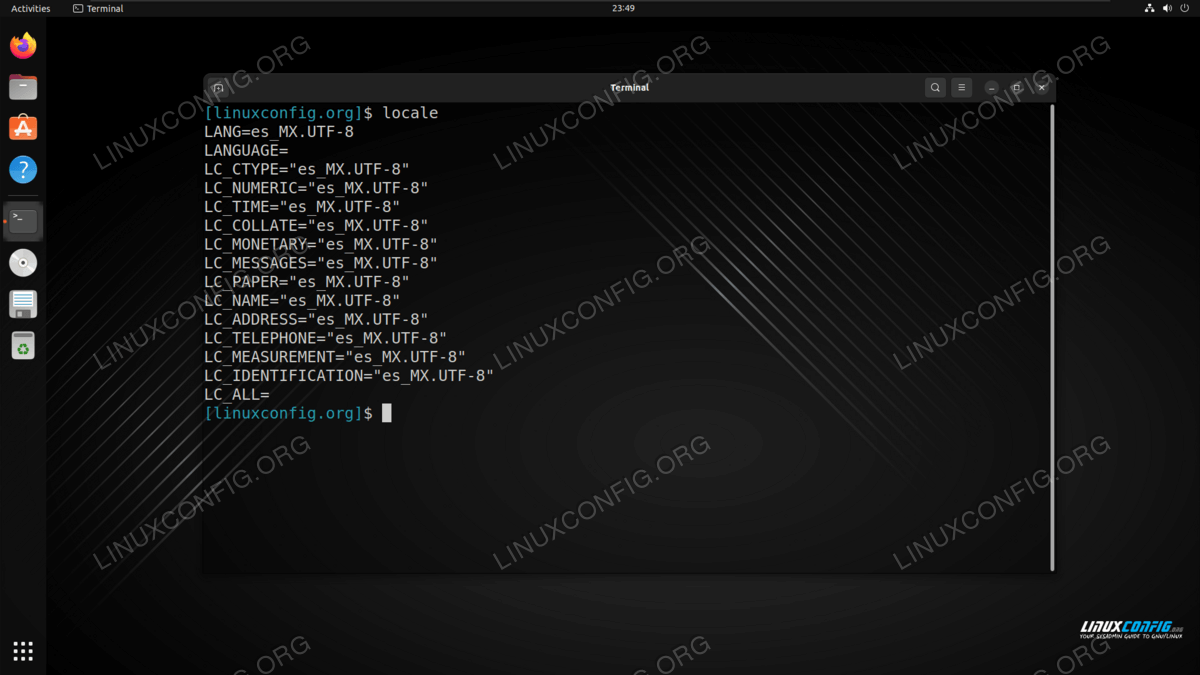Click the LC_CTYPE line
Viewport: 1200px width, 675px height.
click(307, 170)
